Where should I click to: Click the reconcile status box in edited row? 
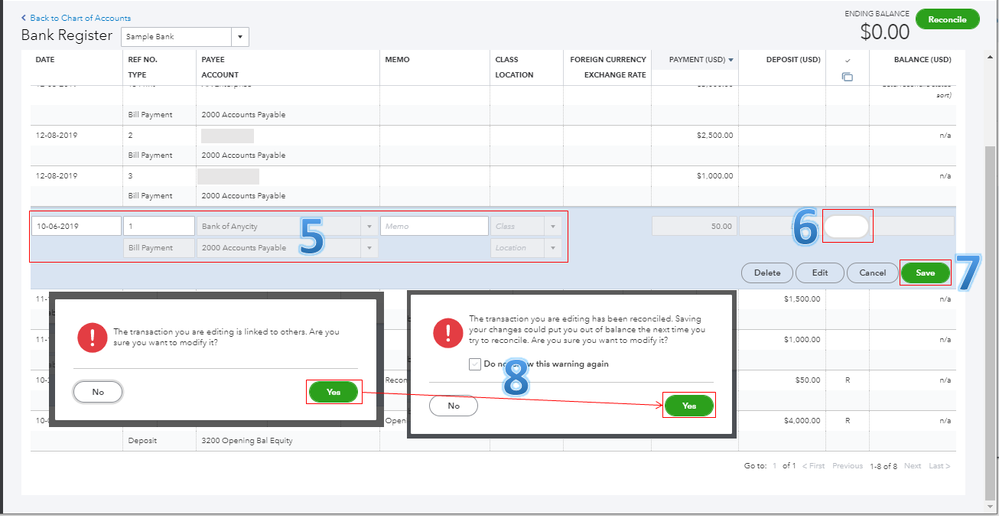pyautogui.click(x=847, y=226)
